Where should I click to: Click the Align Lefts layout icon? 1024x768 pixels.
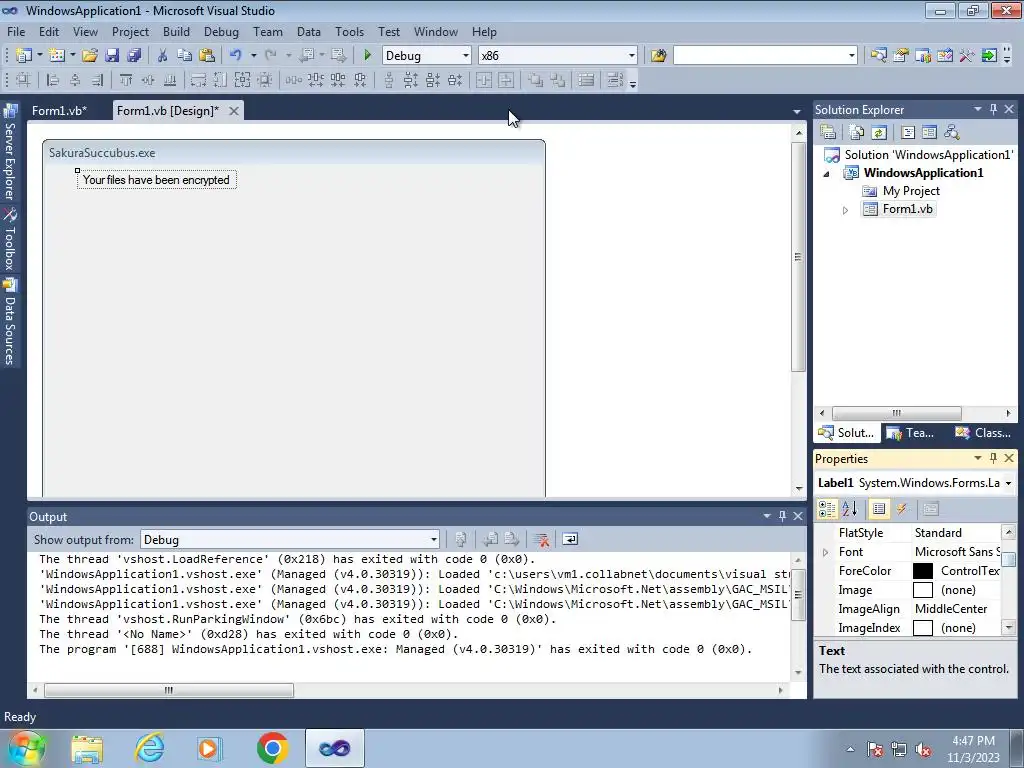53,80
